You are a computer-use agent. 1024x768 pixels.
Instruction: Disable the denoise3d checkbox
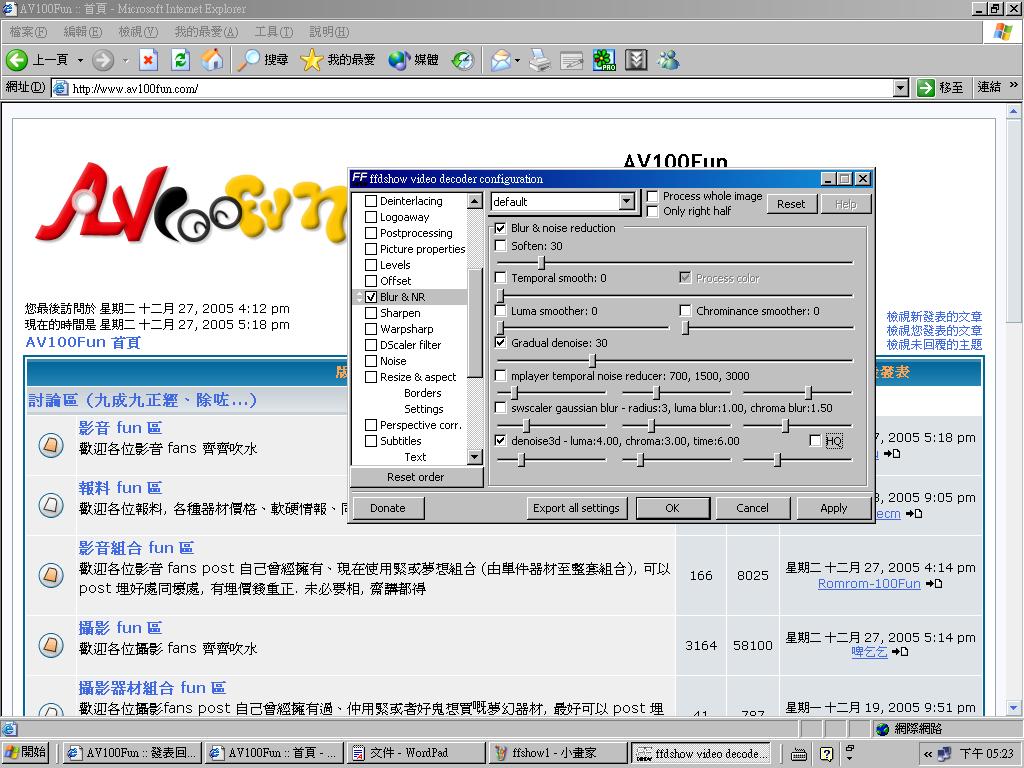[501, 441]
